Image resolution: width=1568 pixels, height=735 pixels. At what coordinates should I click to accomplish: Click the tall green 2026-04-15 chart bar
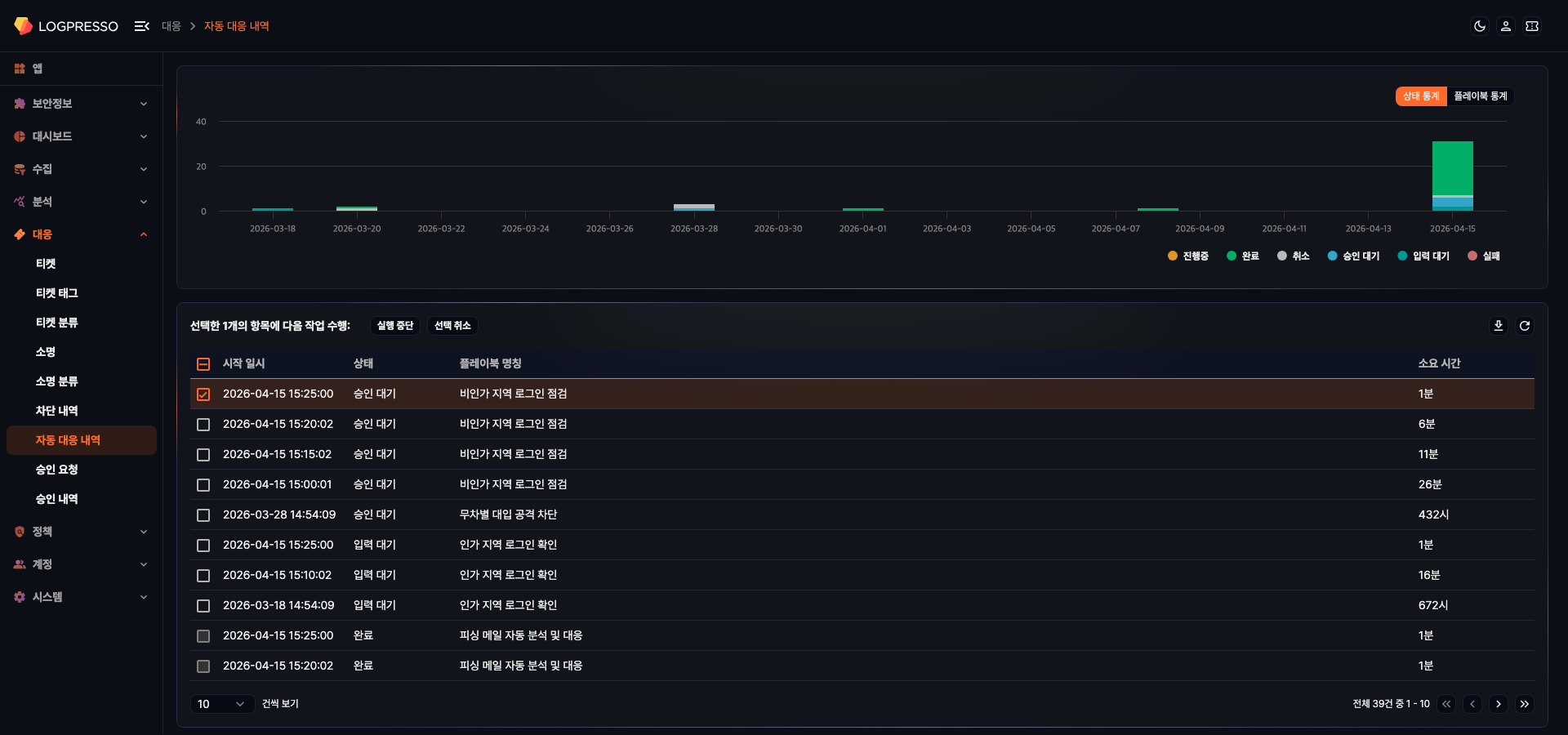(1452, 167)
